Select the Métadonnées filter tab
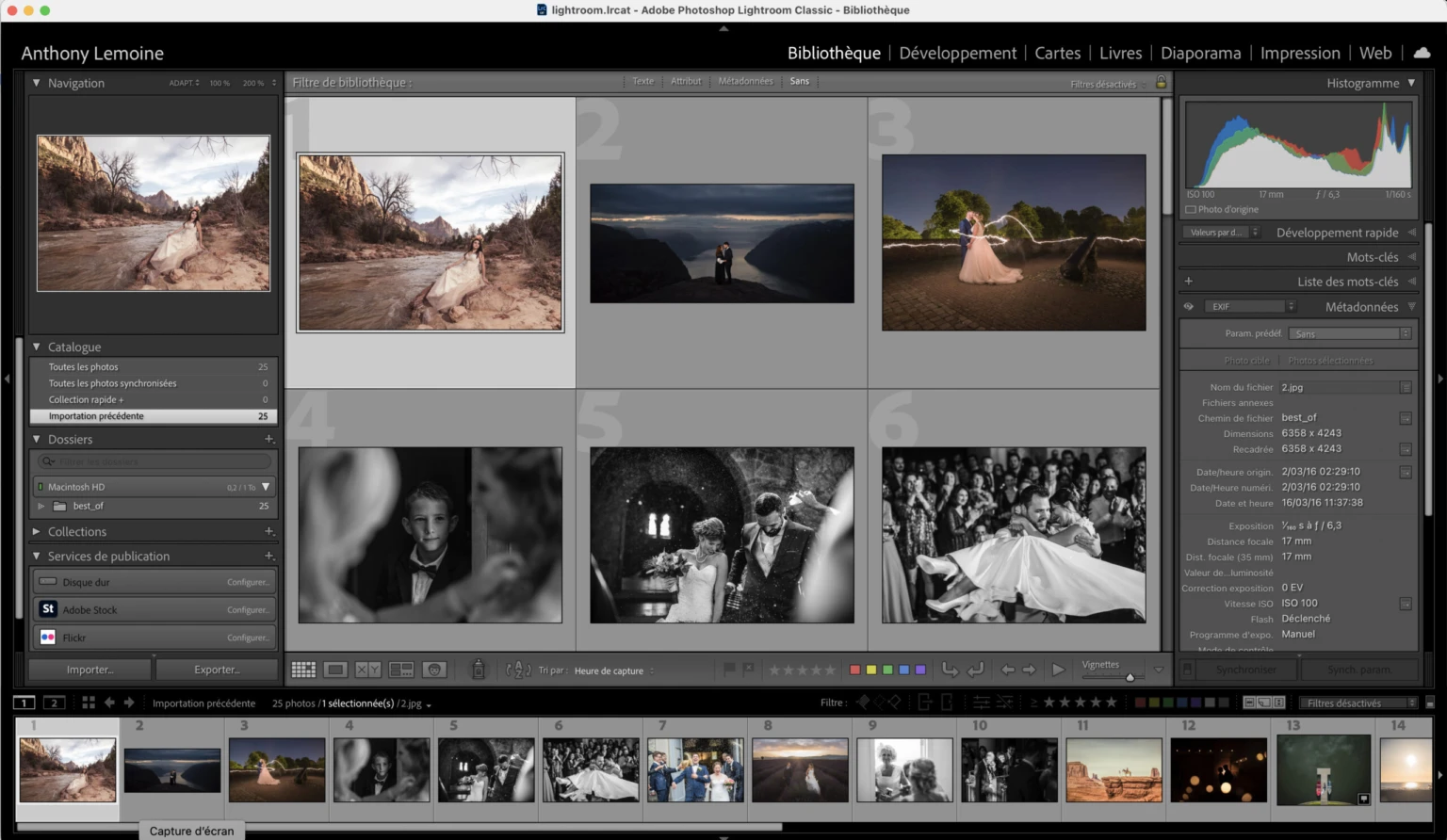This screenshot has height=840, width=1447. coord(745,81)
